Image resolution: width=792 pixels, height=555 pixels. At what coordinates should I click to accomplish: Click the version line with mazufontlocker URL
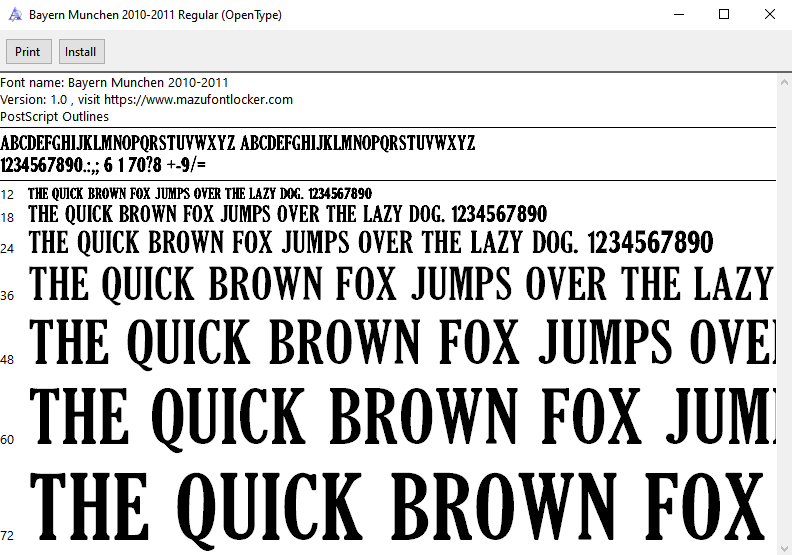pos(147,100)
